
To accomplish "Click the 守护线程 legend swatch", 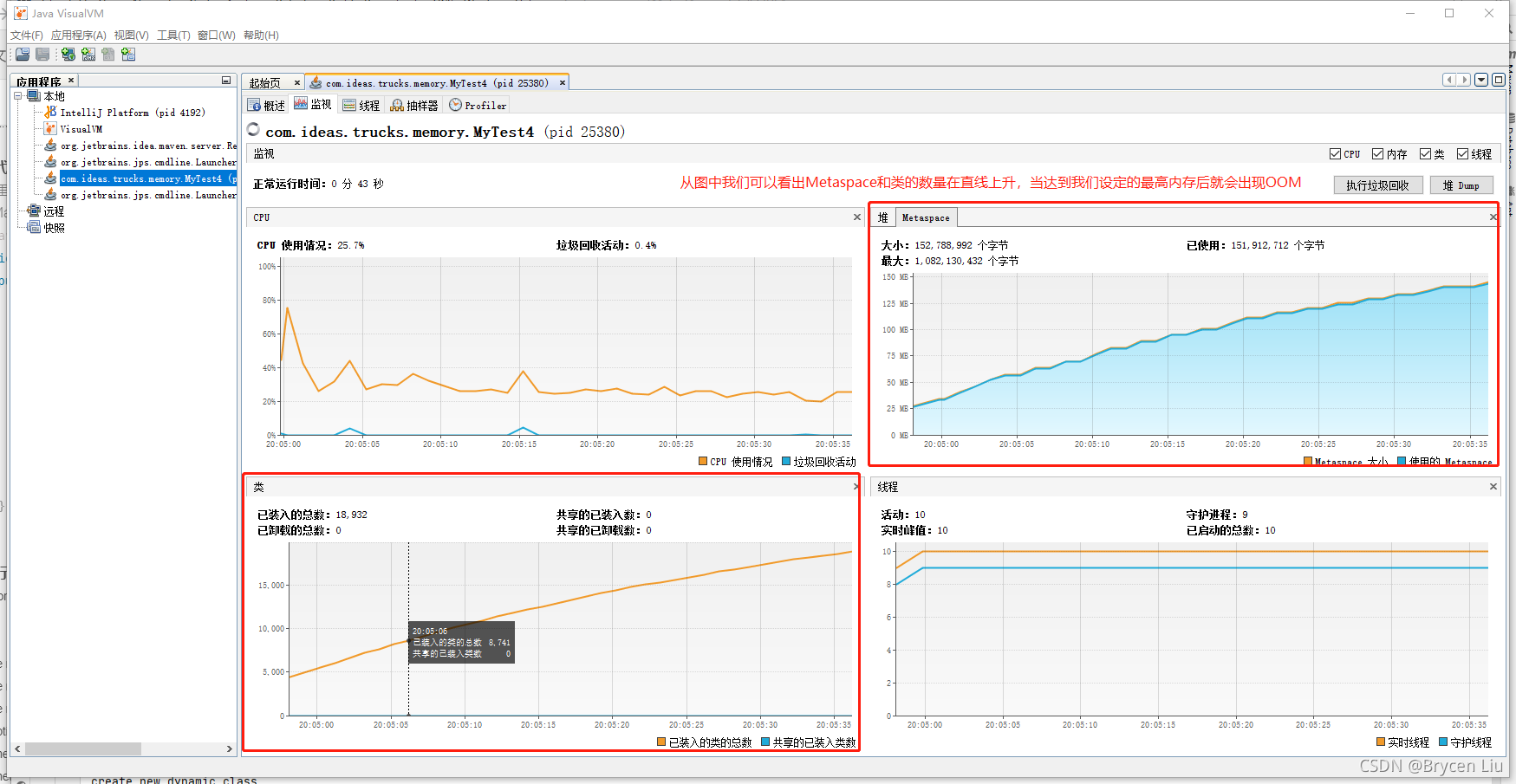I will pos(1443,742).
